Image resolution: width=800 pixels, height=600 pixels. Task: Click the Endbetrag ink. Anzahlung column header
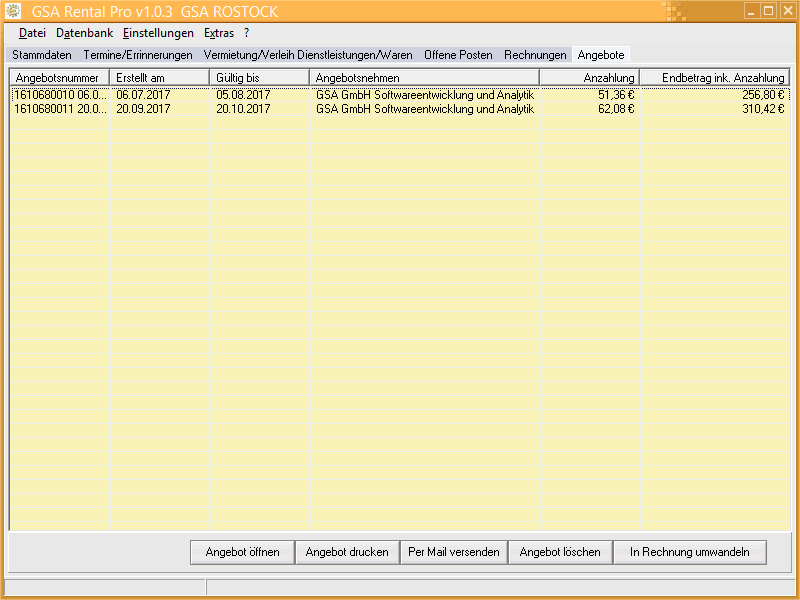(x=714, y=77)
